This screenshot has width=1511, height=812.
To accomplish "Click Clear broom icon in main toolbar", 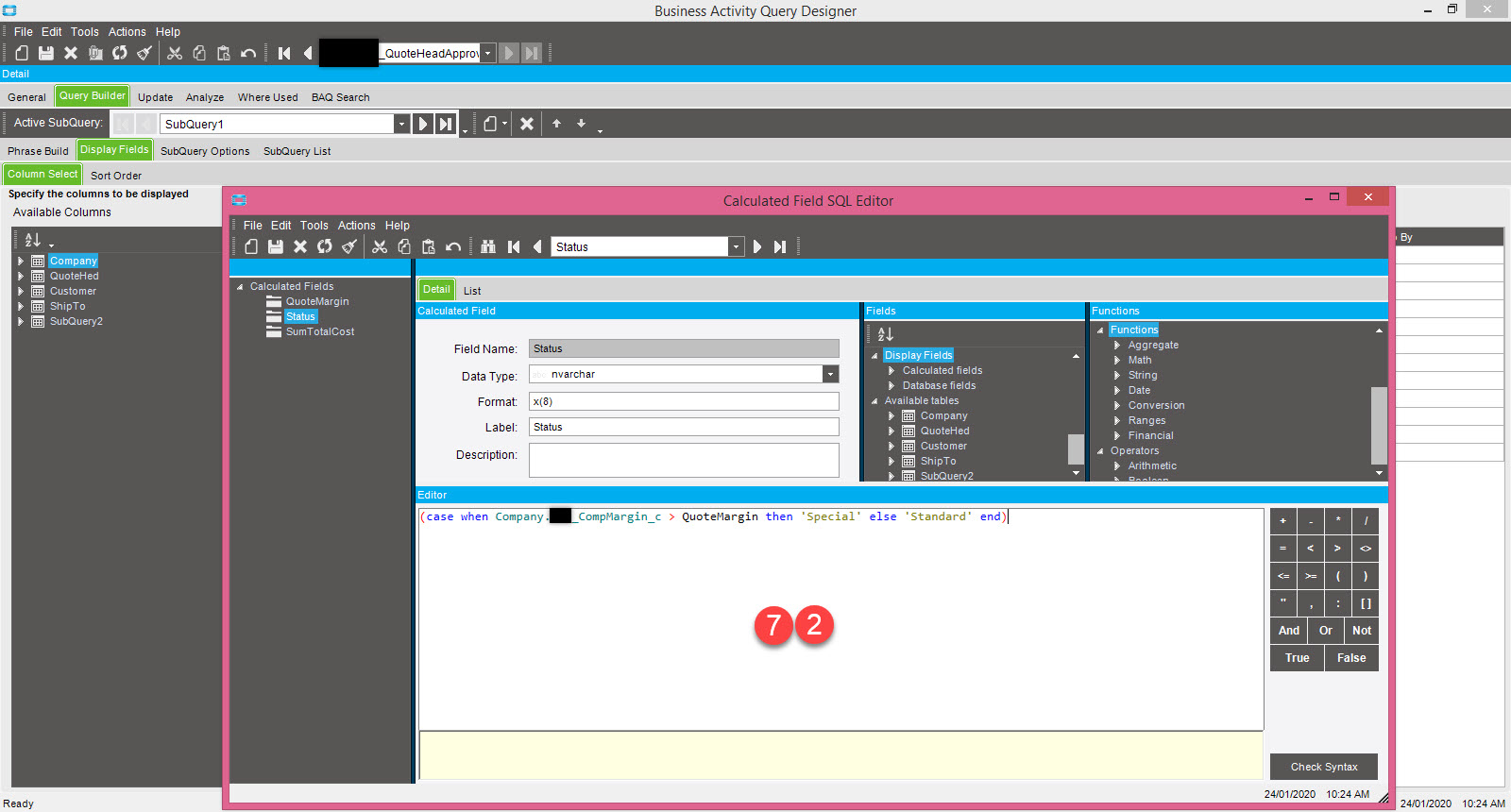I will [144, 53].
